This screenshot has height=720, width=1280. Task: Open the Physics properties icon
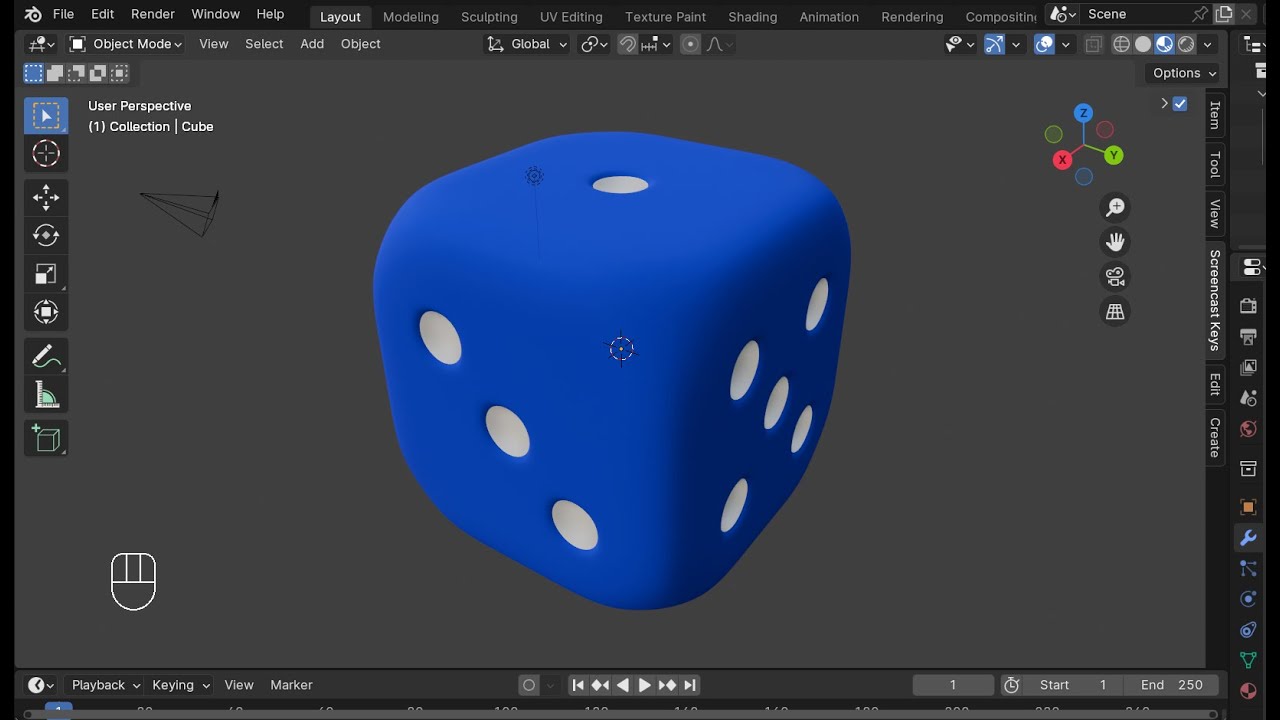click(x=1248, y=599)
